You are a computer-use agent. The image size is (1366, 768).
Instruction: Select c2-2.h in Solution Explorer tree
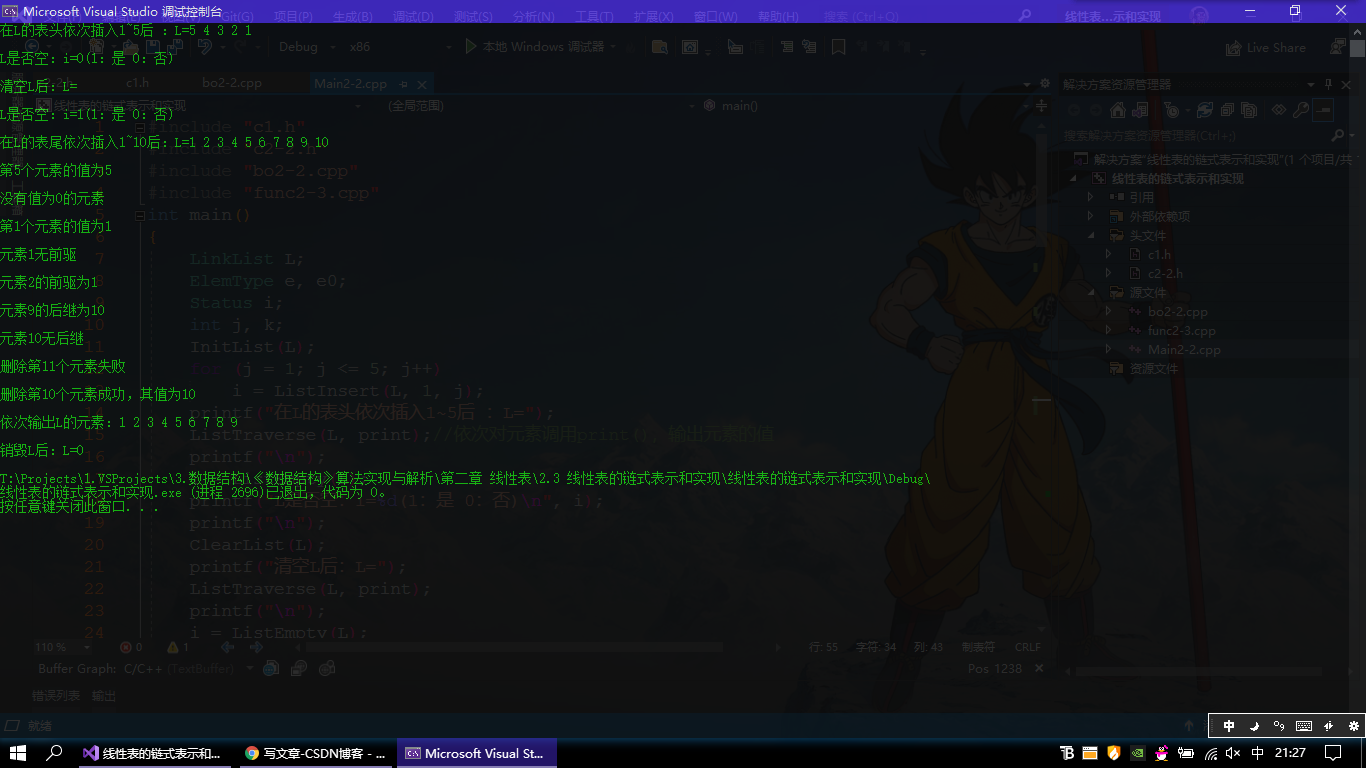tap(1165, 274)
